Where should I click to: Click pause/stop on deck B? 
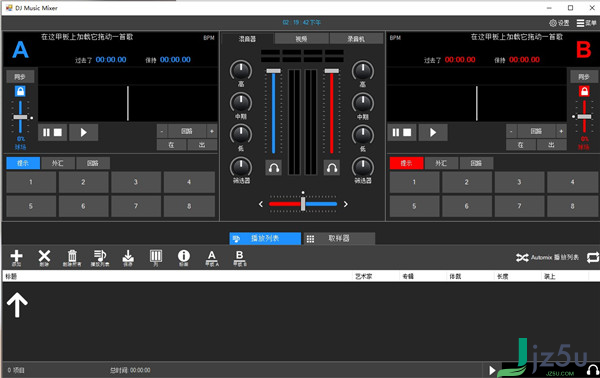[402, 132]
